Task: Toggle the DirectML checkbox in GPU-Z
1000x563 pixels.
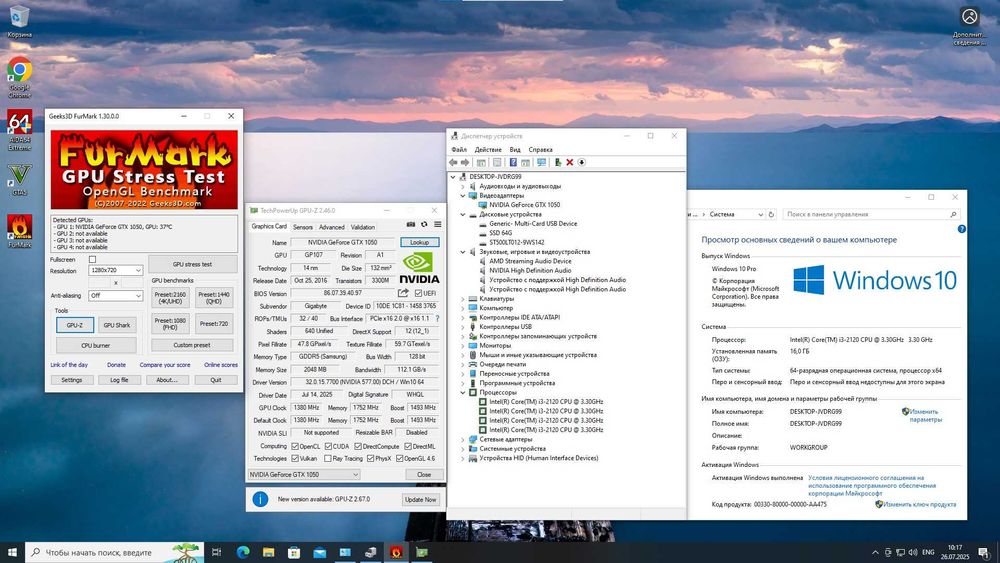Action: point(408,446)
